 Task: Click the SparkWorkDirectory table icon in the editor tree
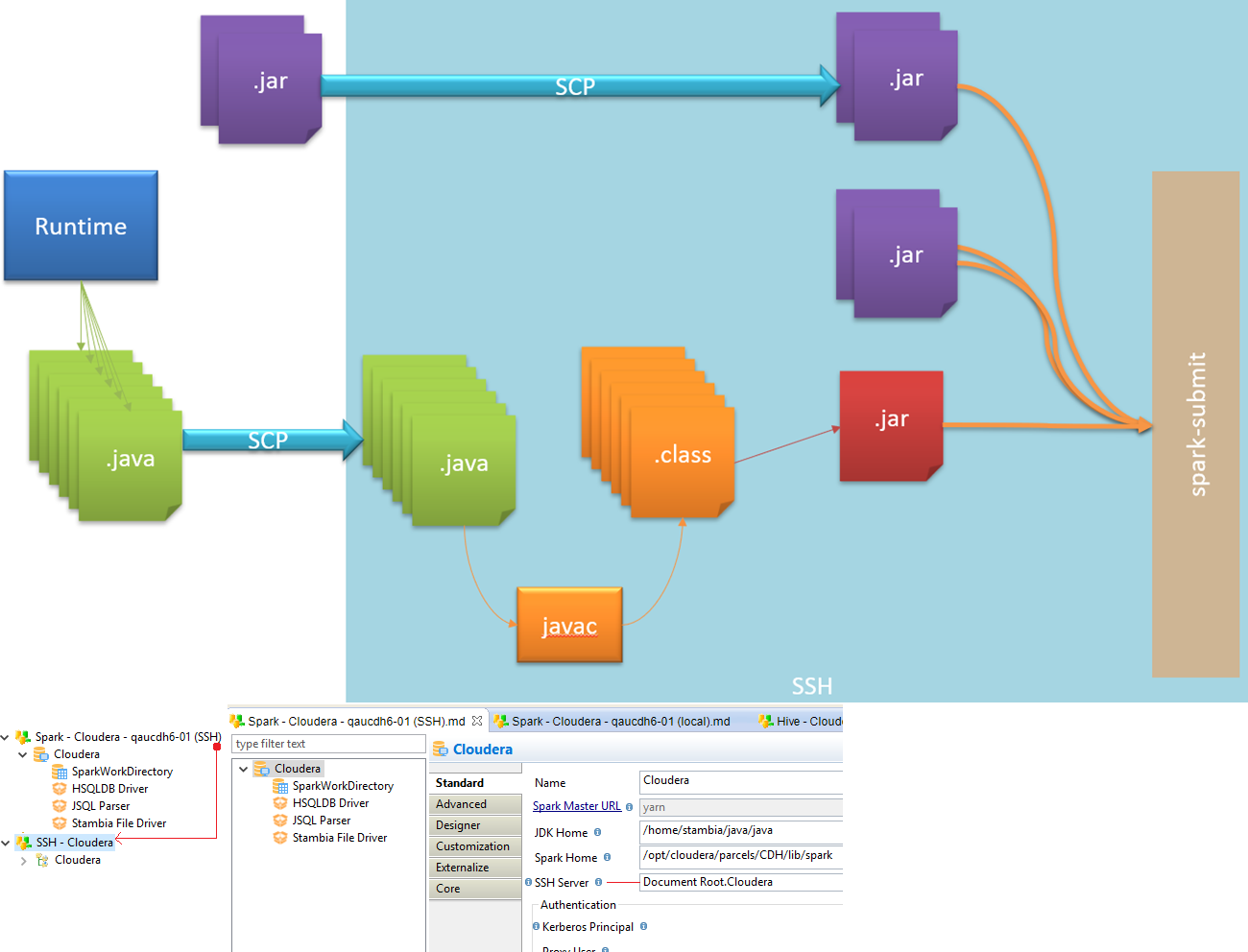(280, 786)
